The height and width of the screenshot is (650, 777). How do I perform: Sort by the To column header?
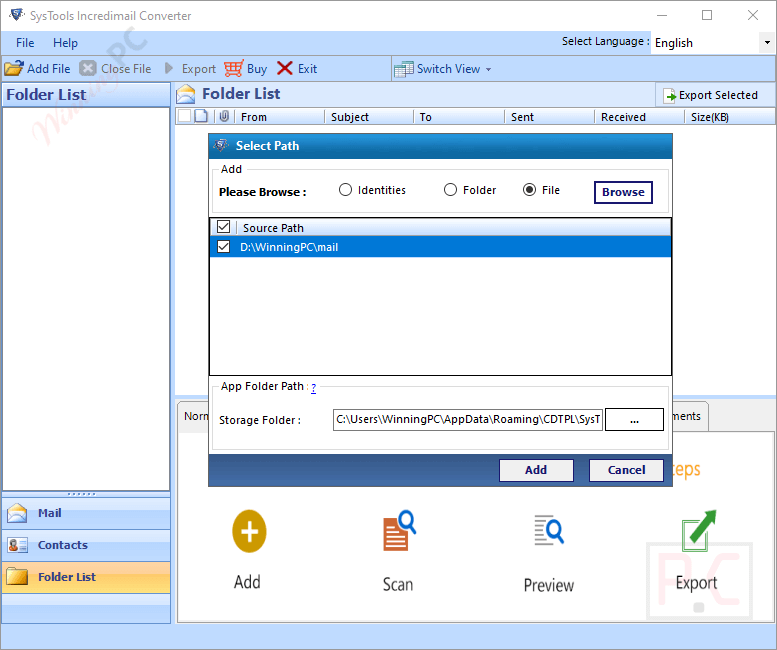pos(459,117)
